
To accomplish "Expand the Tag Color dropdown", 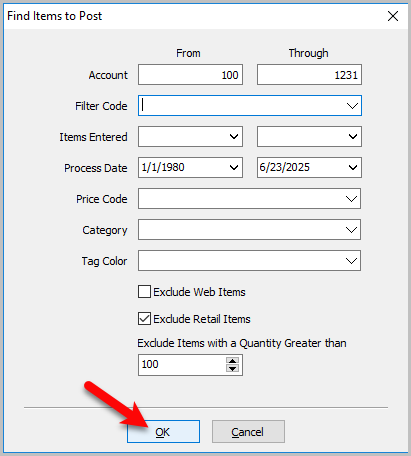I will point(351,261).
